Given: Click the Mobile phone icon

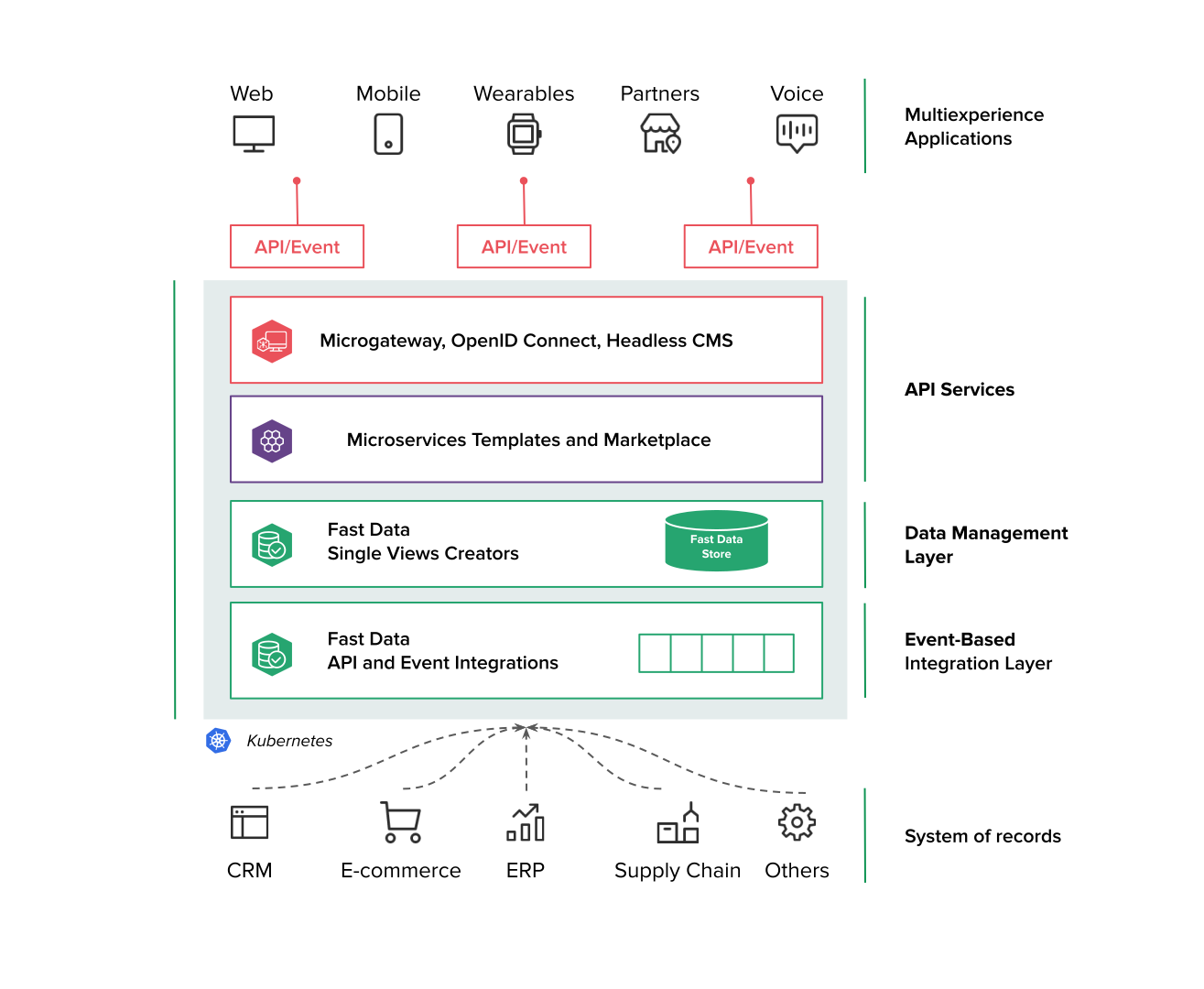Looking at the screenshot, I should (x=388, y=134).
